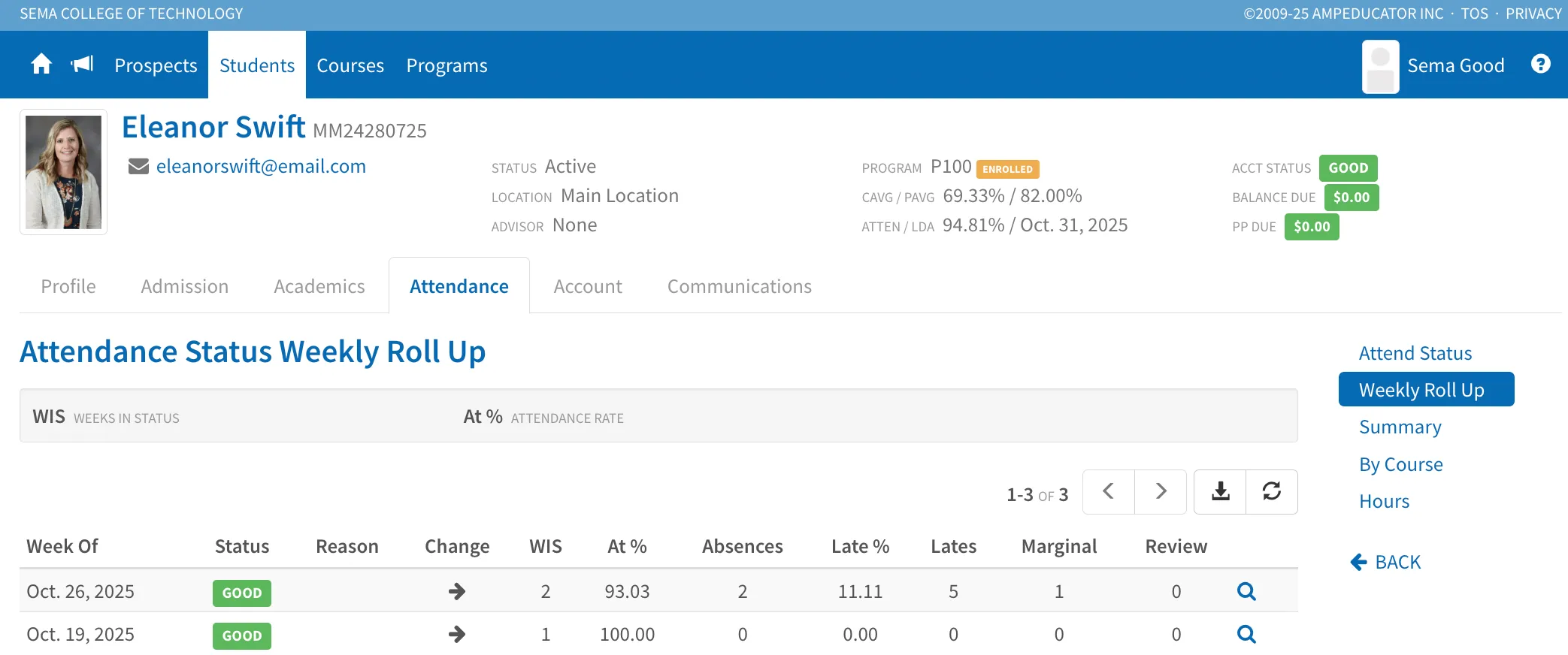Switch to the Account tab
The width and height of the screenshot is (1568, 655).
[x=588, y=286]
